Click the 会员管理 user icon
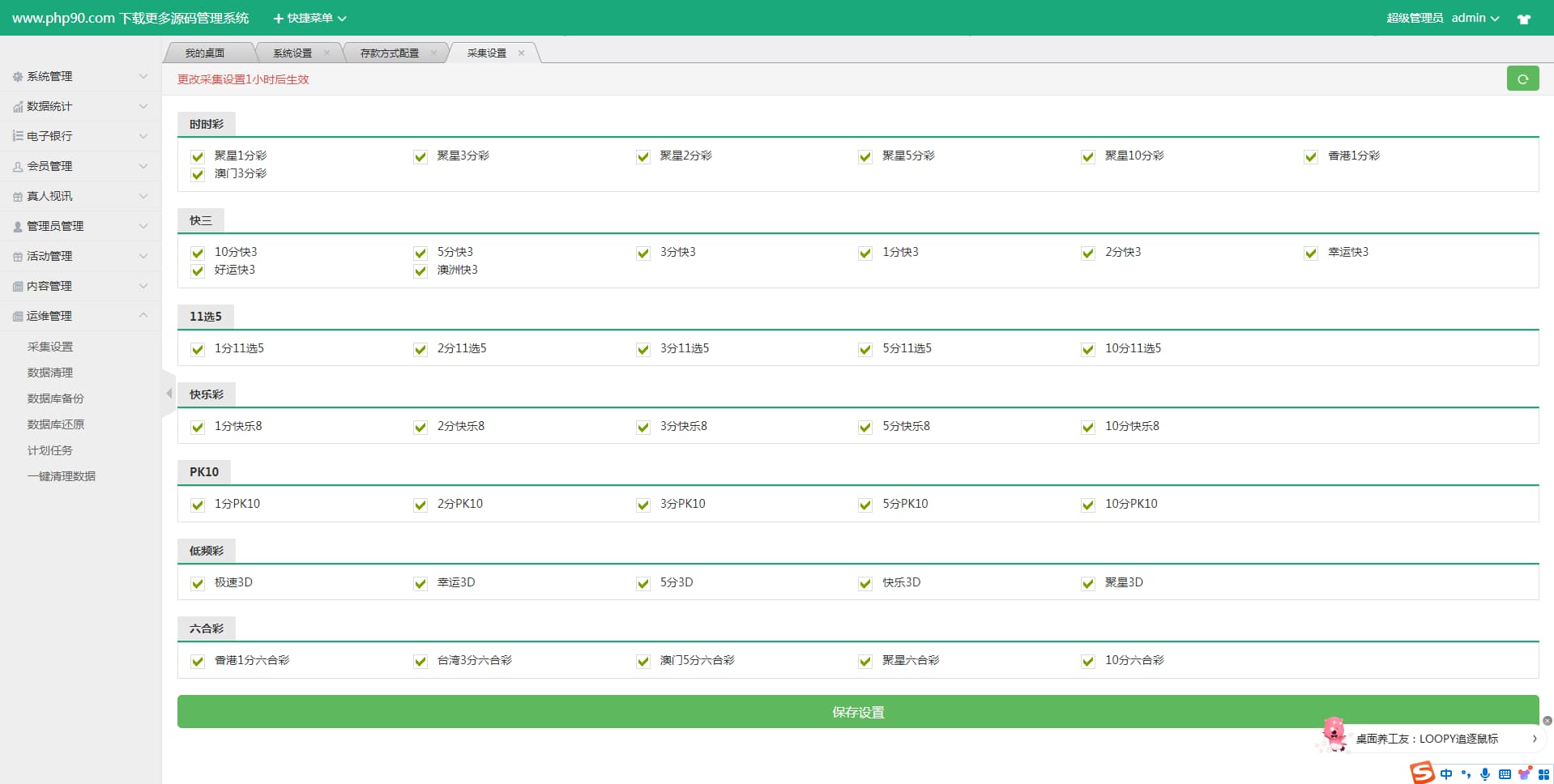This screenshot has height=784, width=1554. [17, 167]
